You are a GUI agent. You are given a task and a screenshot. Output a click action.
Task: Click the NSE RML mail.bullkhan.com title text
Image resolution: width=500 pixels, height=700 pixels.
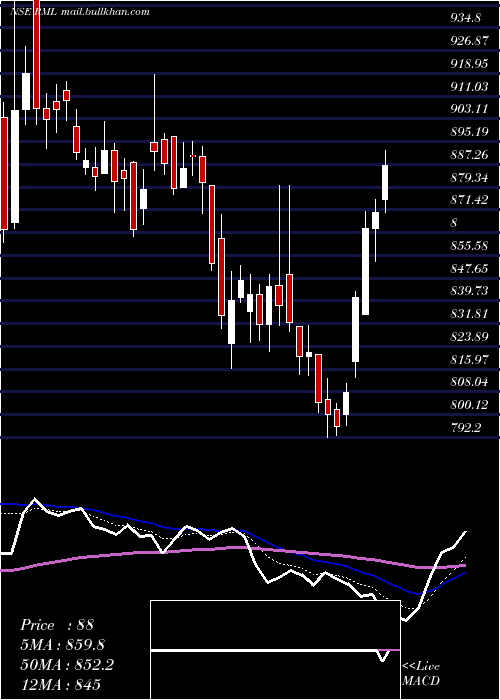[x=79, y=12]
